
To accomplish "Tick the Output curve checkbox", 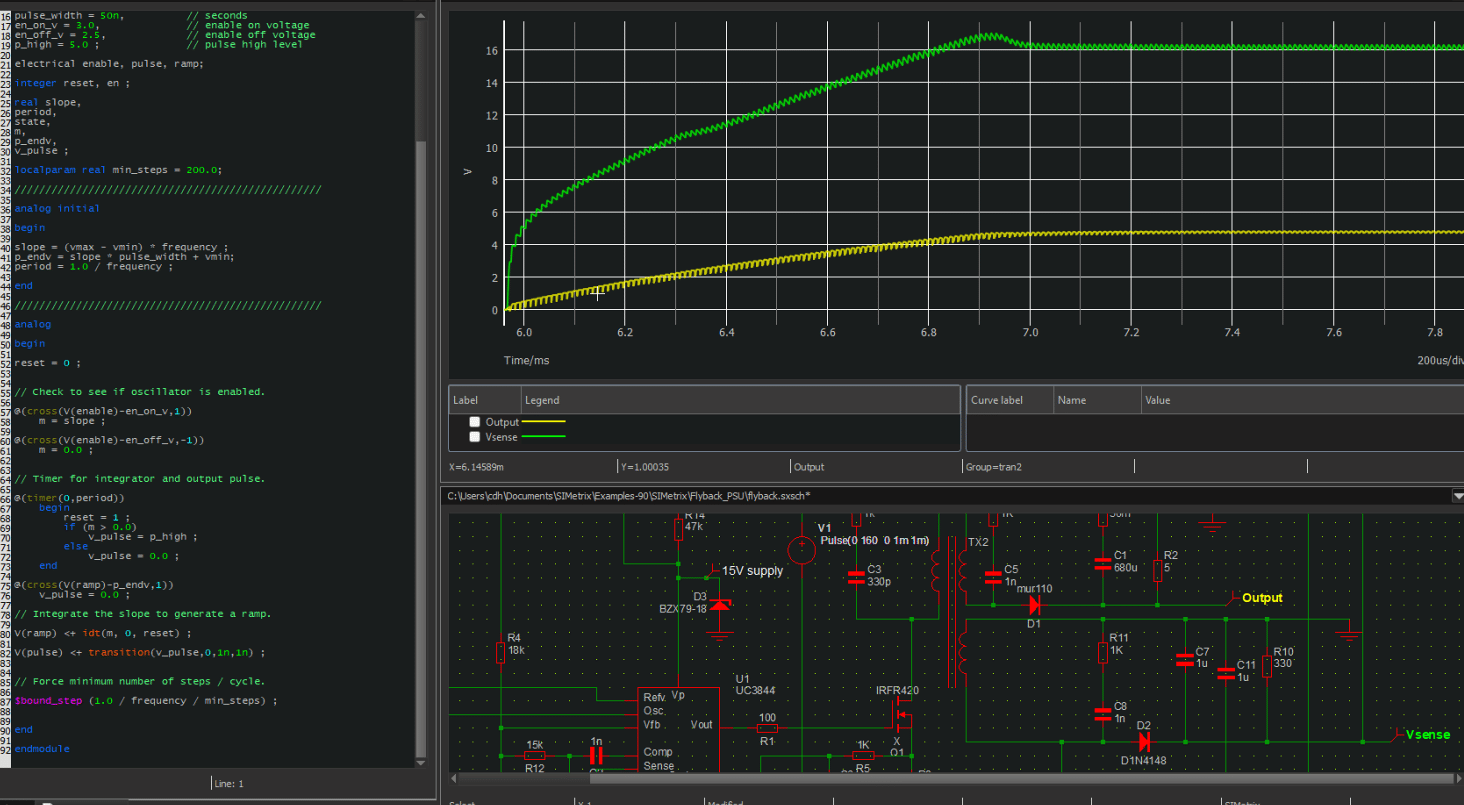I will (475, 422).
